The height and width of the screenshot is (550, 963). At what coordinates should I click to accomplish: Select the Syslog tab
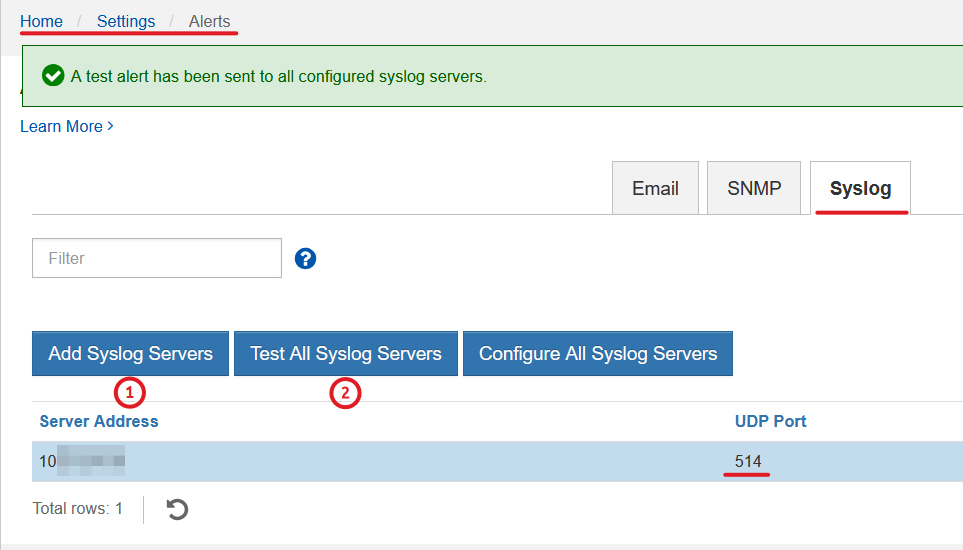click(860, 188)
